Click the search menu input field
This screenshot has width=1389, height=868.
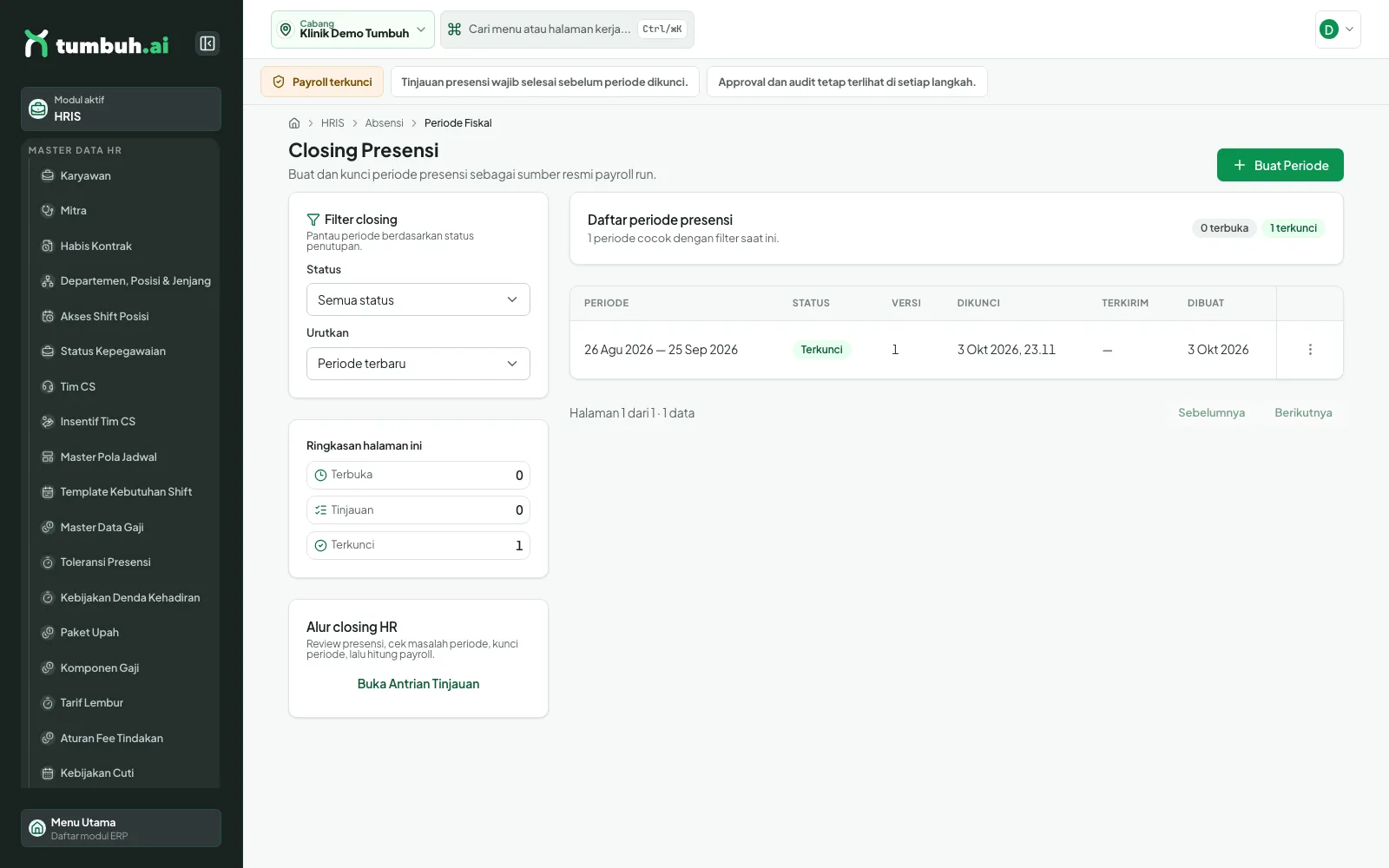[x=567, y=30]
